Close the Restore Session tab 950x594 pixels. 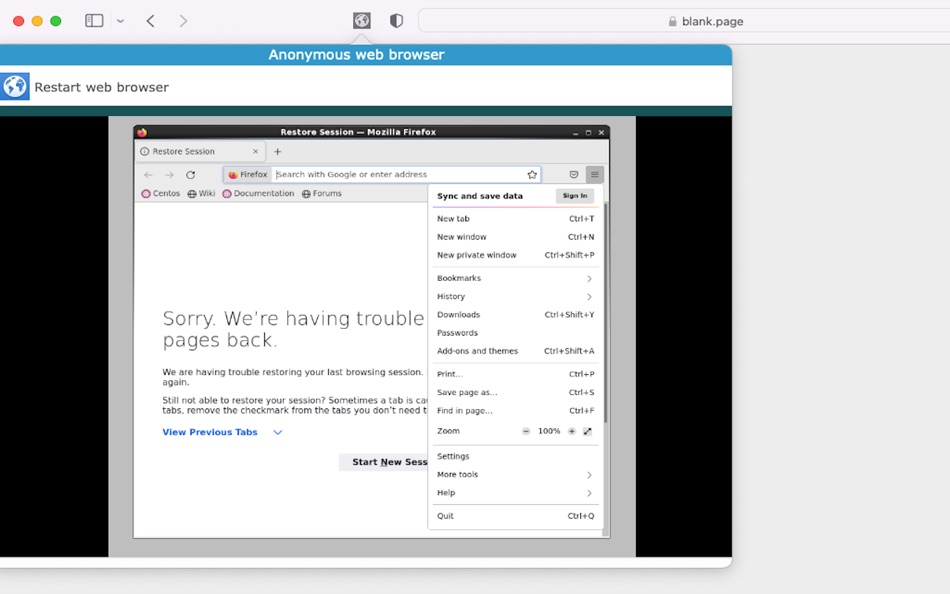coord(255,152)
